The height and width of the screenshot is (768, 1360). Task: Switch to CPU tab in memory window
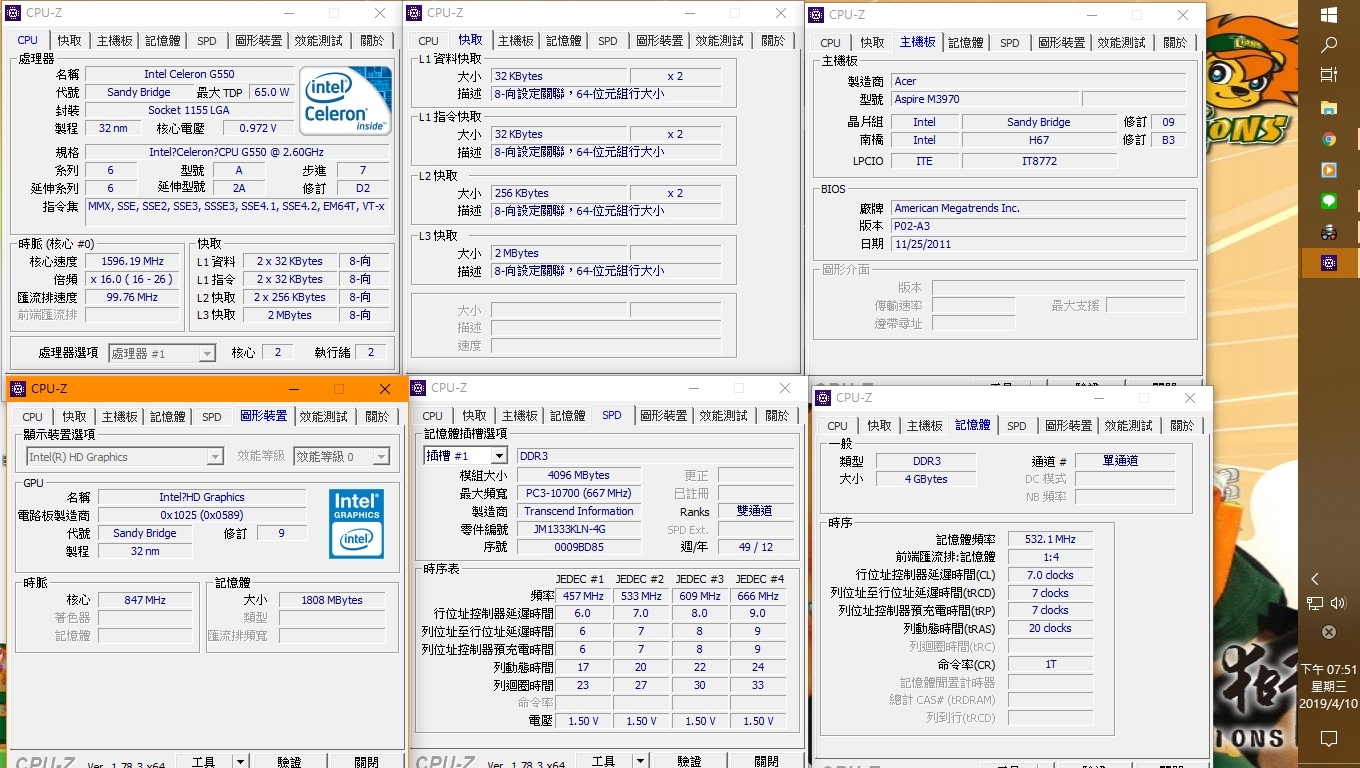tap(838, 426)
